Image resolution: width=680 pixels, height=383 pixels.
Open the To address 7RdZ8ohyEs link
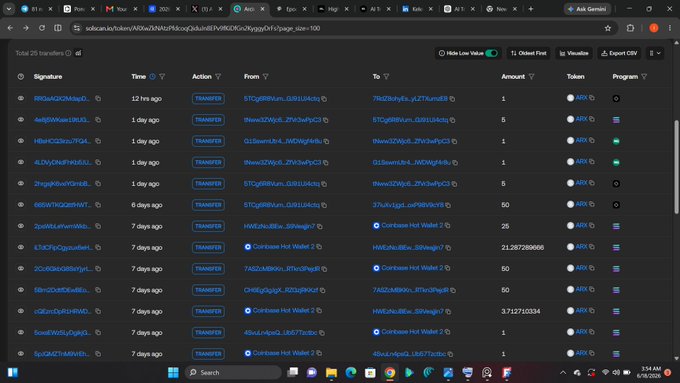point(410,99)
